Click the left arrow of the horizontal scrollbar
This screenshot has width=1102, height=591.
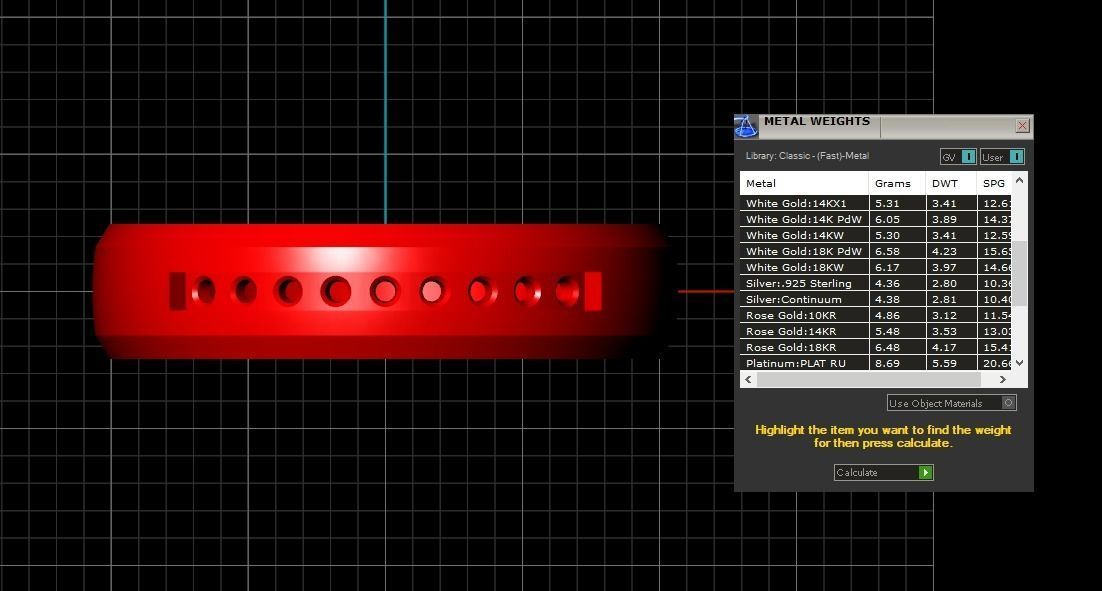pyautogui.click(x=748, y=379)
